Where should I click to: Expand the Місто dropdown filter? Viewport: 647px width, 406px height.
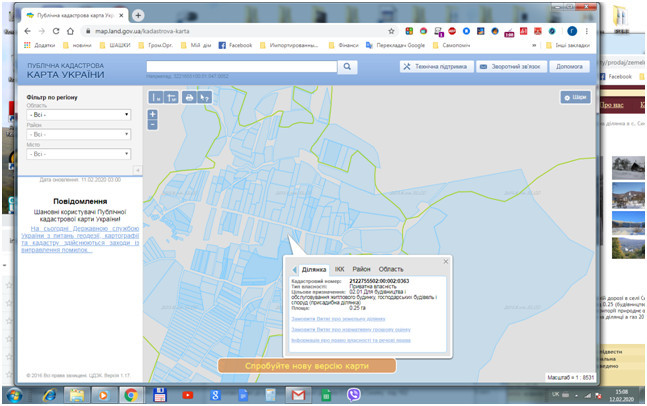click(x=79, y=154)
